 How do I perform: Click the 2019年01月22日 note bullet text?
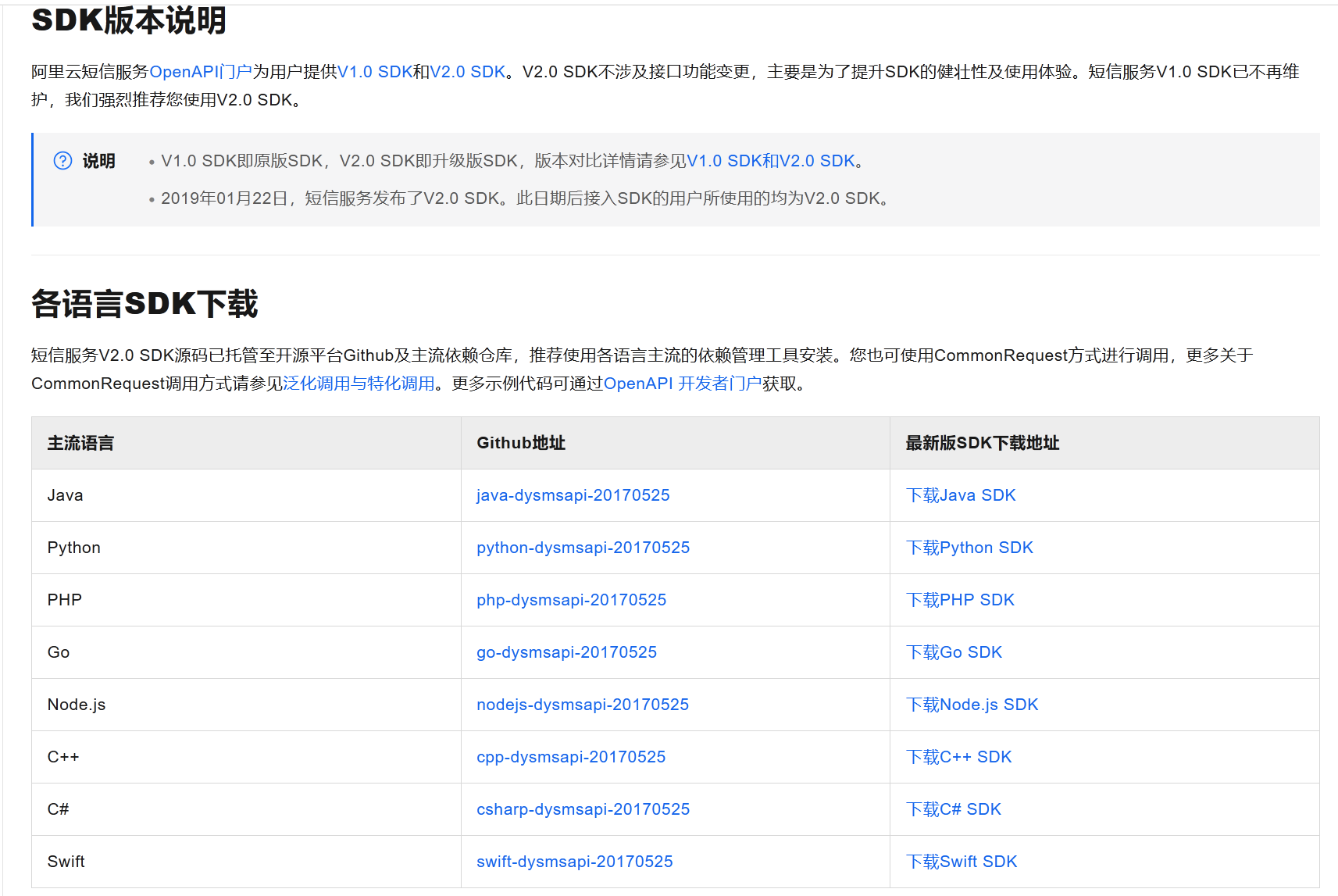[526, 198]
